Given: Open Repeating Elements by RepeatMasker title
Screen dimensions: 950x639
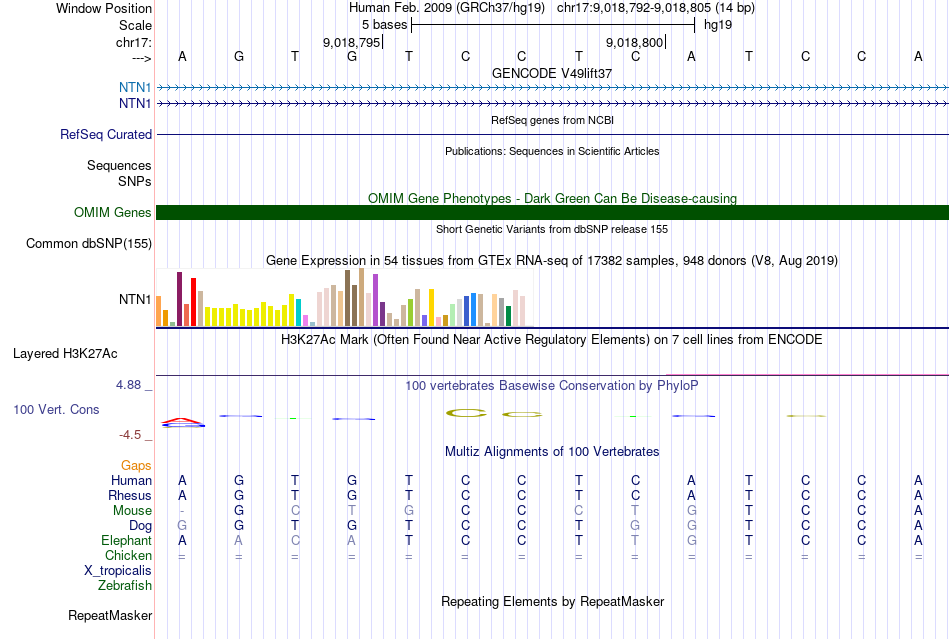Looking at the screenshot, I should (552, 602).
